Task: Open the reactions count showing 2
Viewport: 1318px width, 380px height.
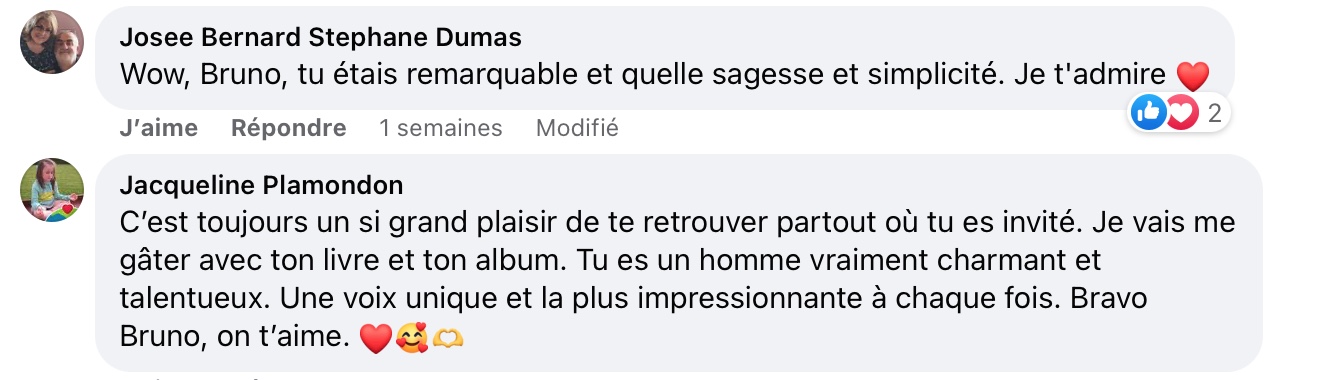Action: point(1214,113)
